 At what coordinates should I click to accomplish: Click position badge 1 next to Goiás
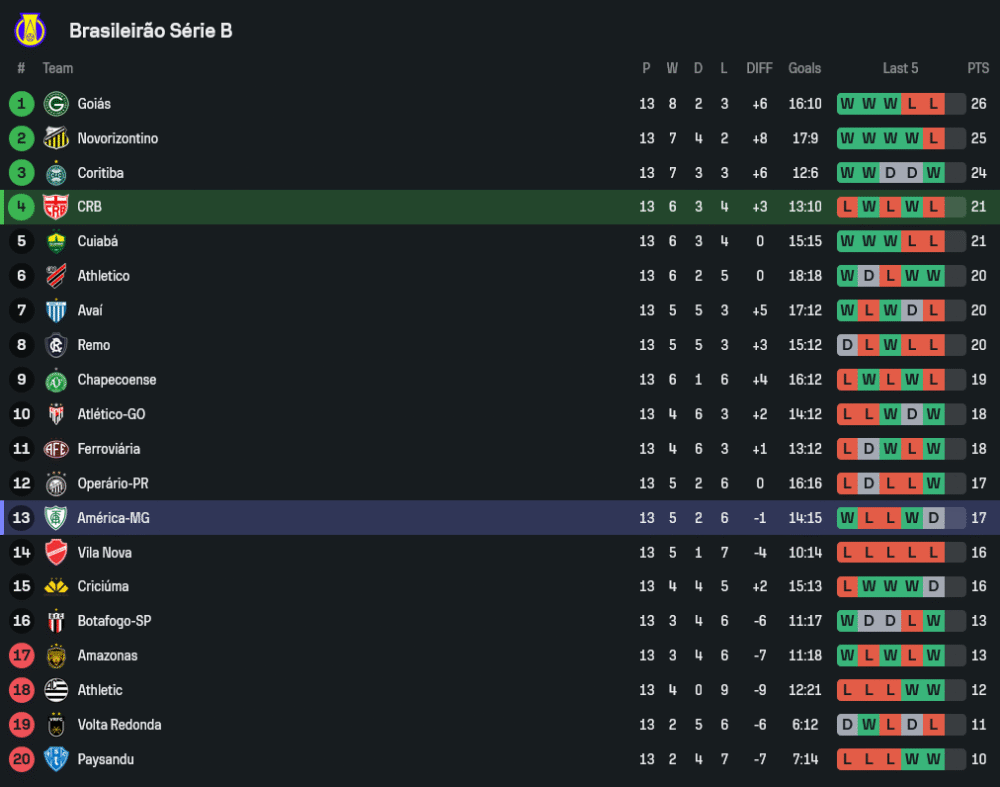pos(21,104)
